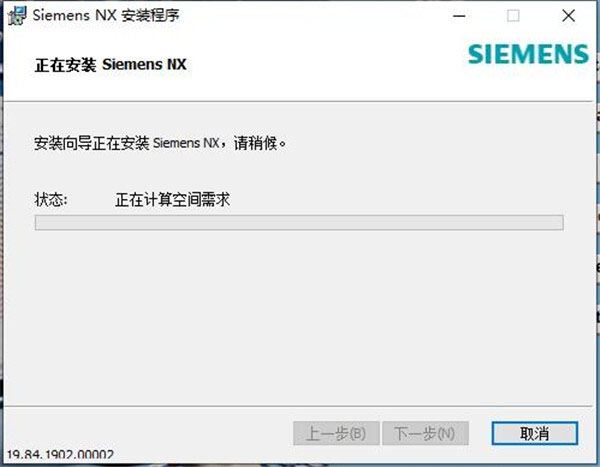The image size is (600, 467).
Task: Close the installer with the X button
Action: 569,16
